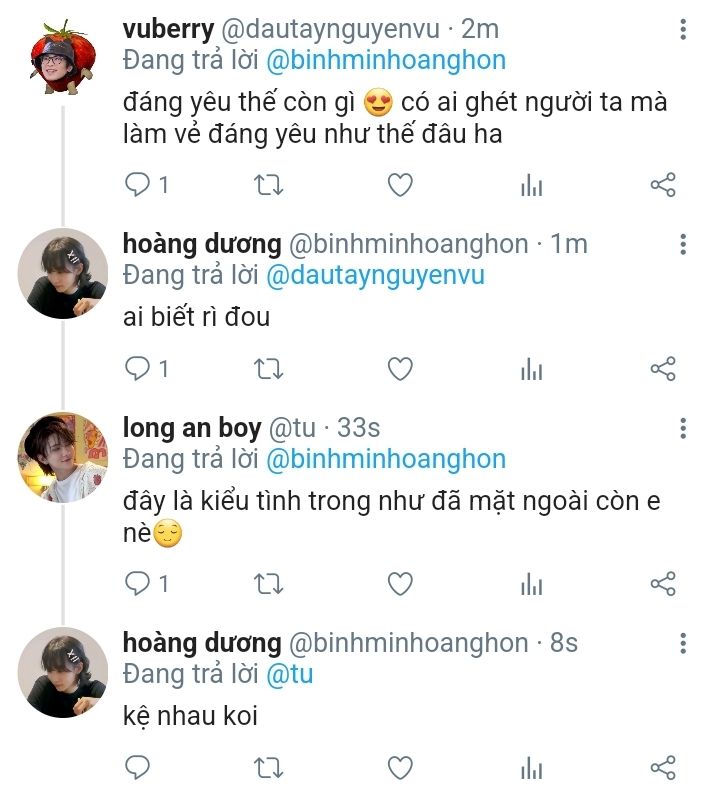
Task: Click the @dautaynguyenvu mention link
Action: click(374, 274)
